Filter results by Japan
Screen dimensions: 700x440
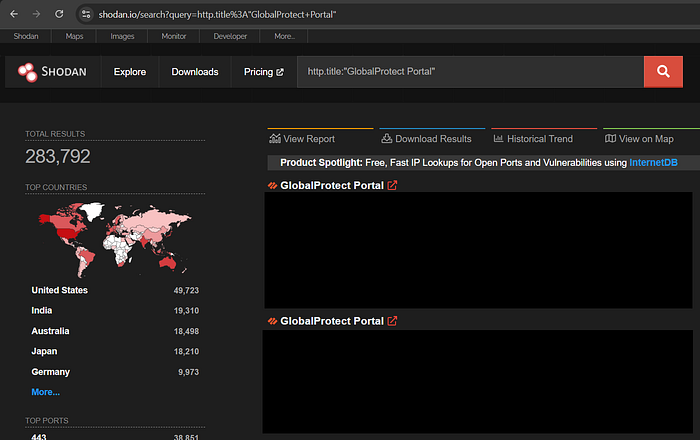[44, 351]
